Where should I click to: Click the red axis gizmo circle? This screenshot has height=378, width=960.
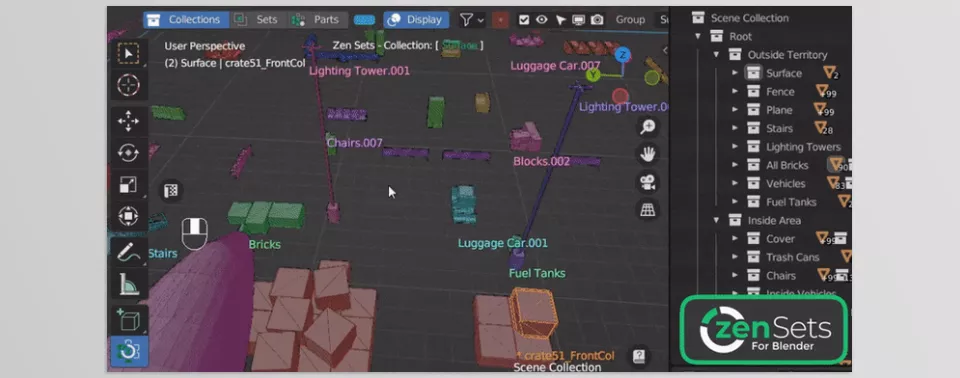(x=621, y=96)
